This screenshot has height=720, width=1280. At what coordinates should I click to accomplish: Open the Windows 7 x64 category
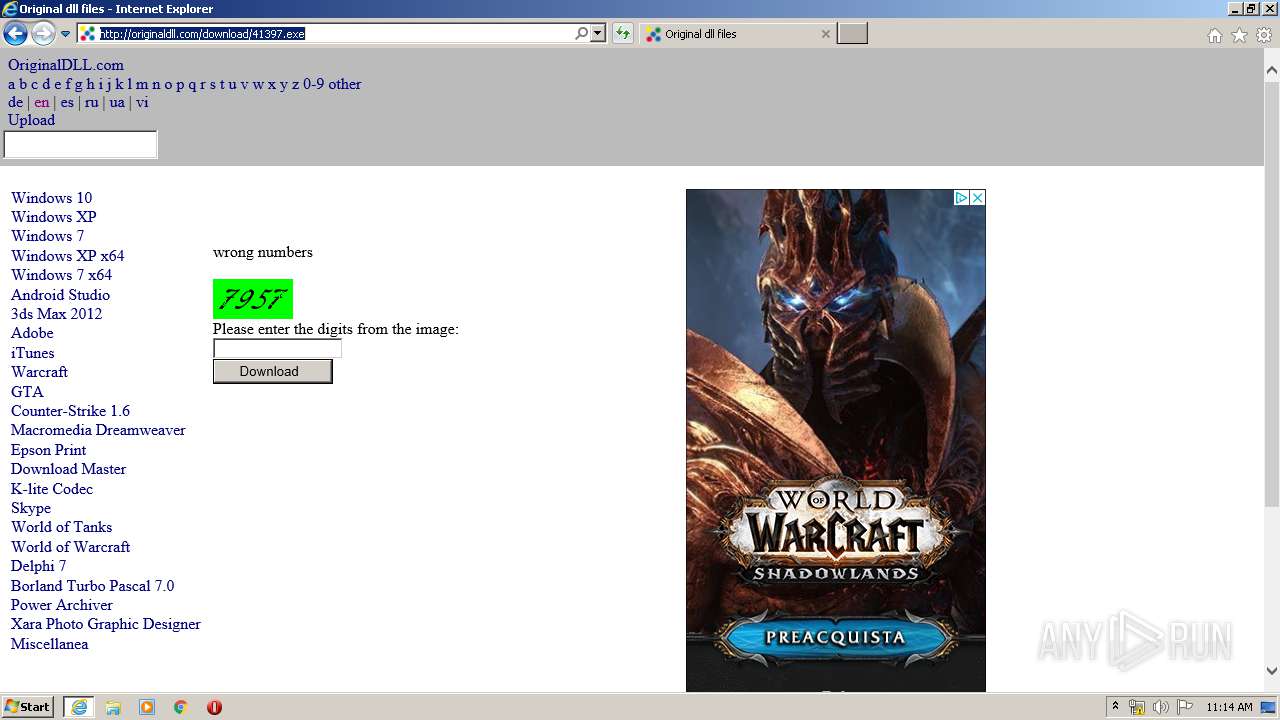pyautogui.click(x=62, y=275)
